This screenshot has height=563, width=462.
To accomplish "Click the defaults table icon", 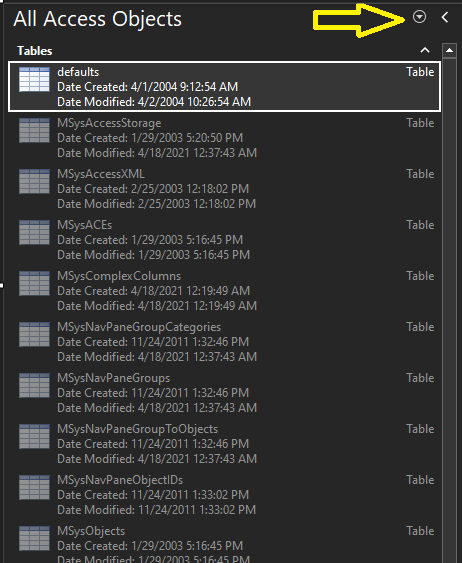I will pyautogui.click(x=34, y=79).
